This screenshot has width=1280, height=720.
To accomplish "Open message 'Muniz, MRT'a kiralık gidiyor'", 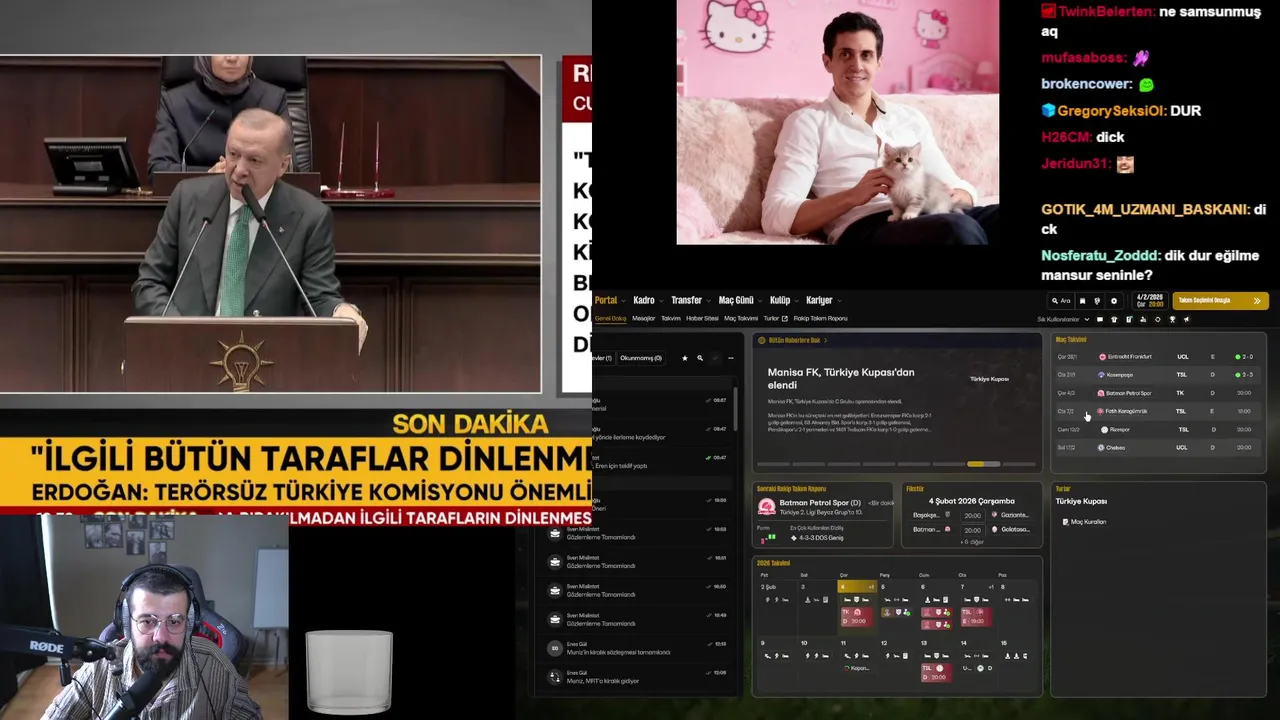I will pyautogui.click(x=640, y=677).
